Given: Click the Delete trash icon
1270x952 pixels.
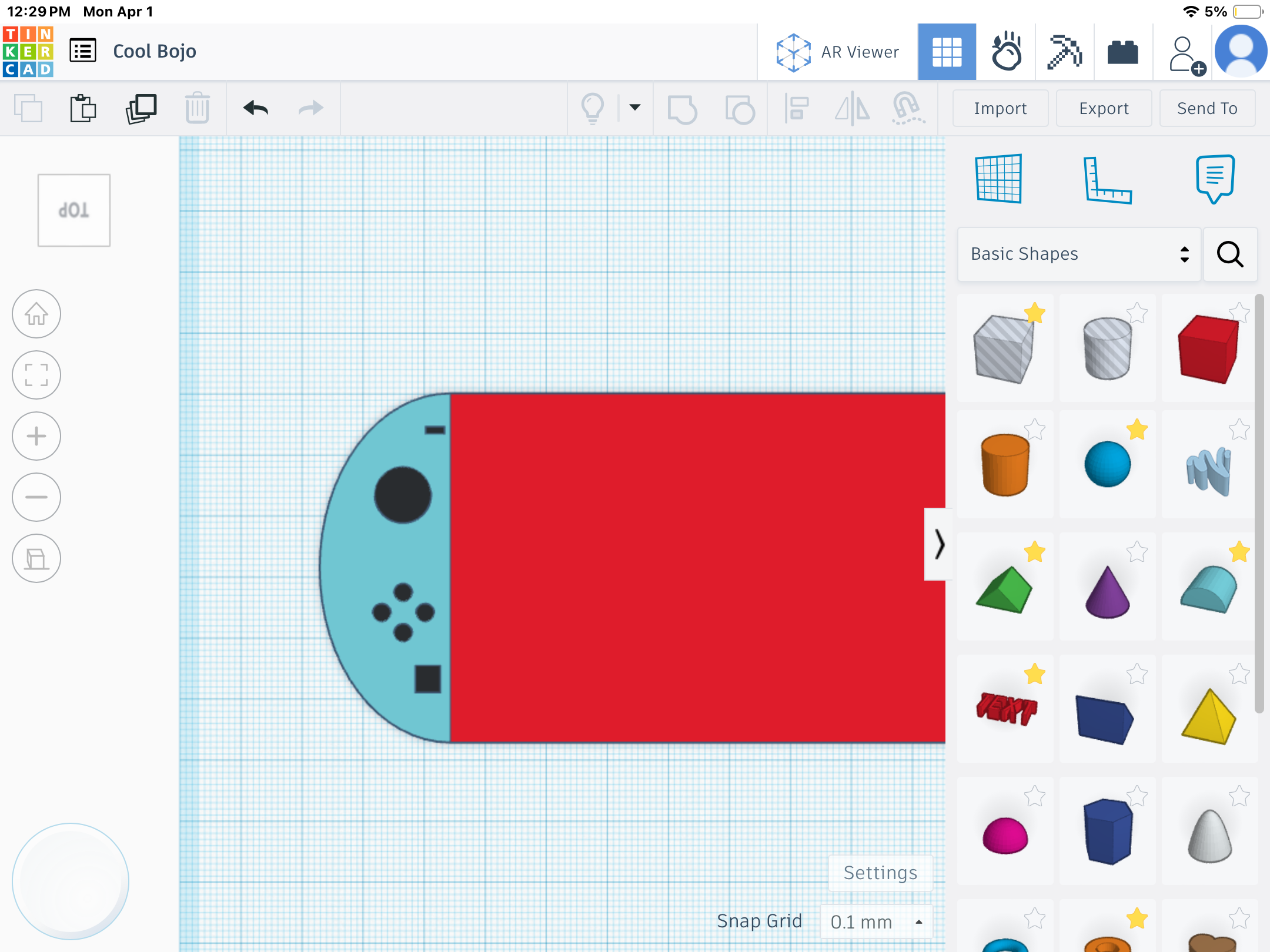Looking at the screenshot, I should 197,108.
